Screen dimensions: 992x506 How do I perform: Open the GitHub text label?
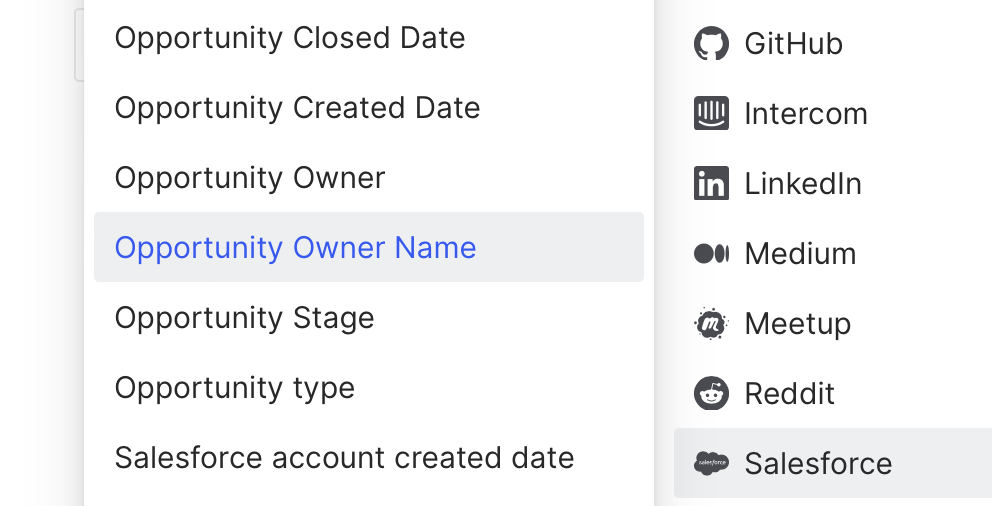(x=793, y=44)
